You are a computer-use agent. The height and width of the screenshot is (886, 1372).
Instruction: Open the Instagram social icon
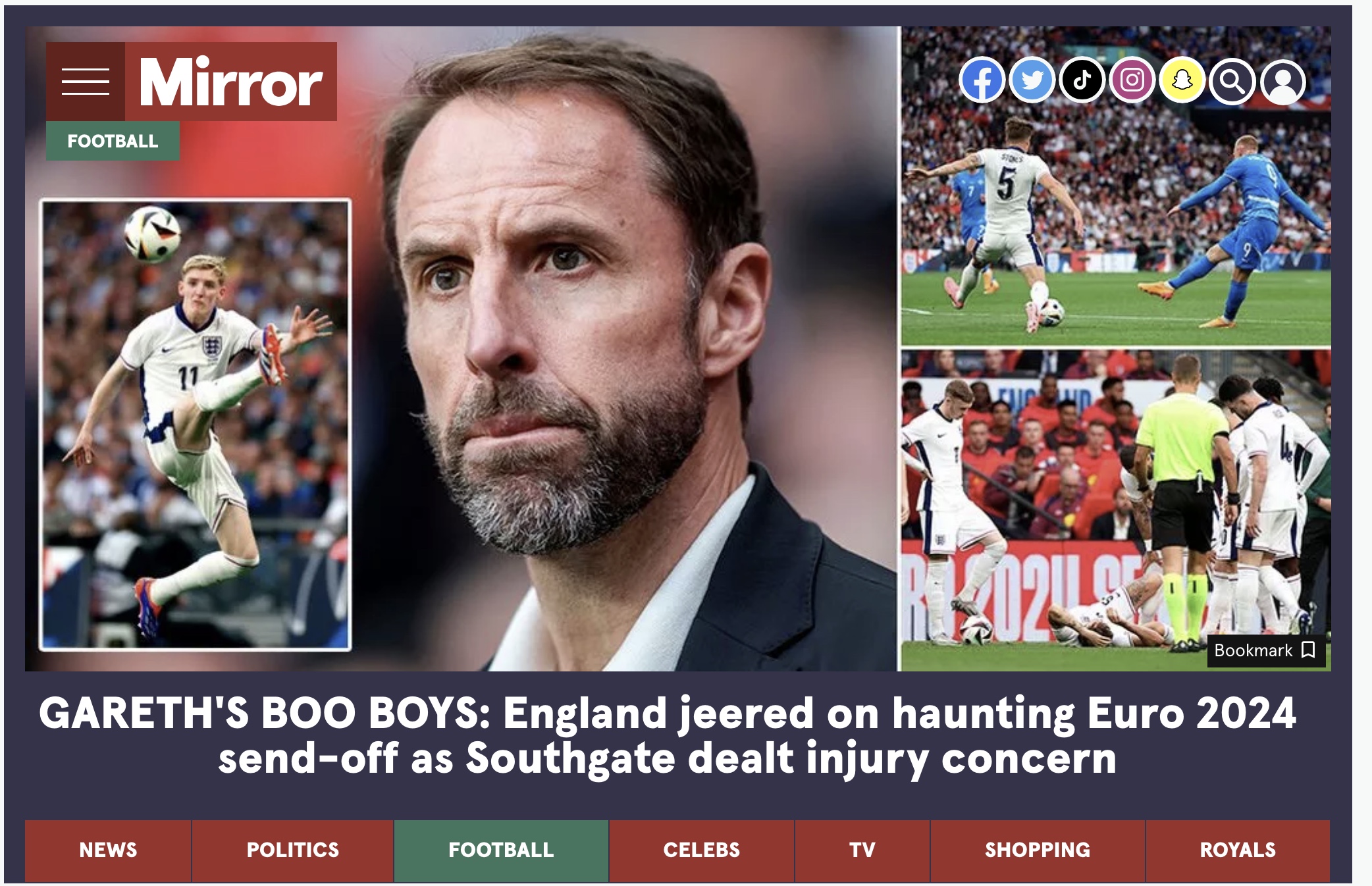[1132, 80]
